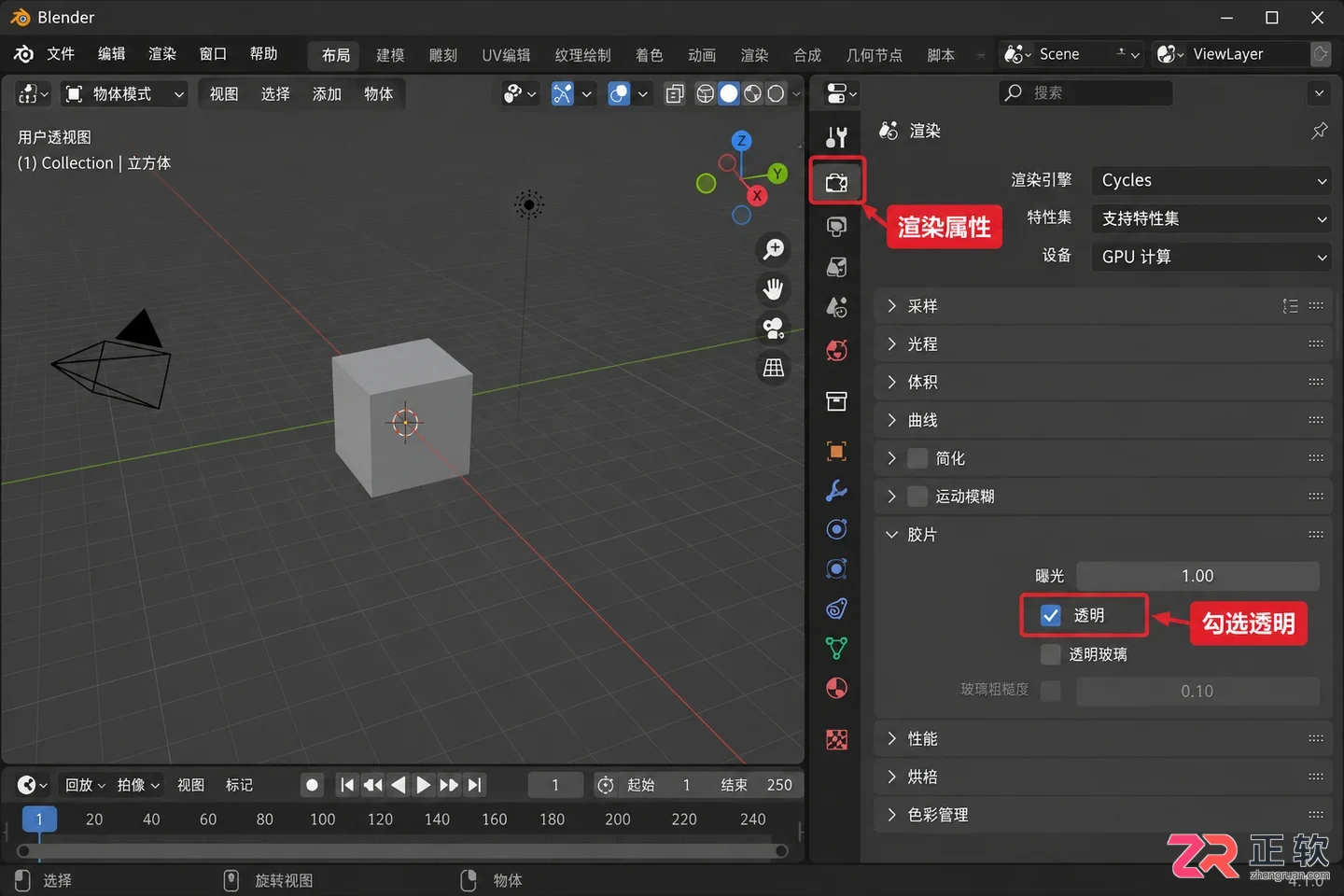Open the timeline 回放 popover
The height and width of the screenshot is (896, 1344).
[x=85, y=785]
